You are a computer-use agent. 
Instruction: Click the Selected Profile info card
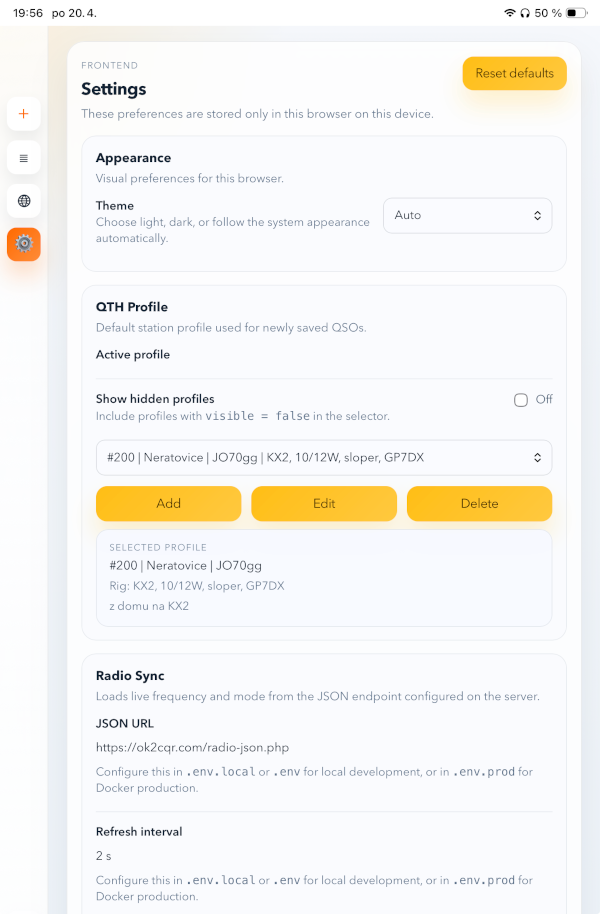(324, 578)
